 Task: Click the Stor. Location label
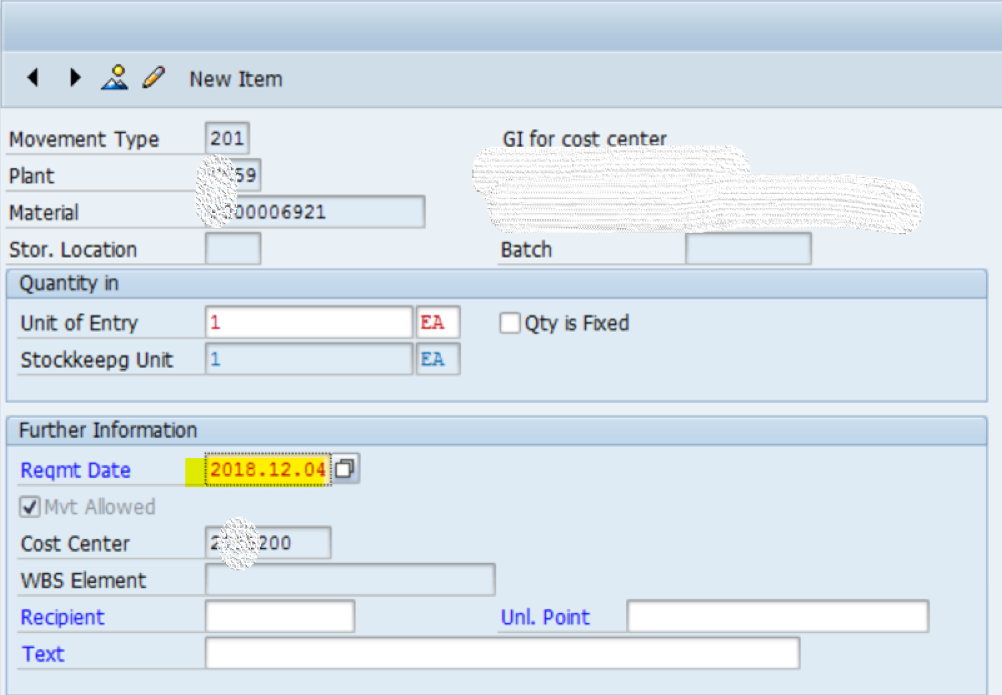[73, 250]
